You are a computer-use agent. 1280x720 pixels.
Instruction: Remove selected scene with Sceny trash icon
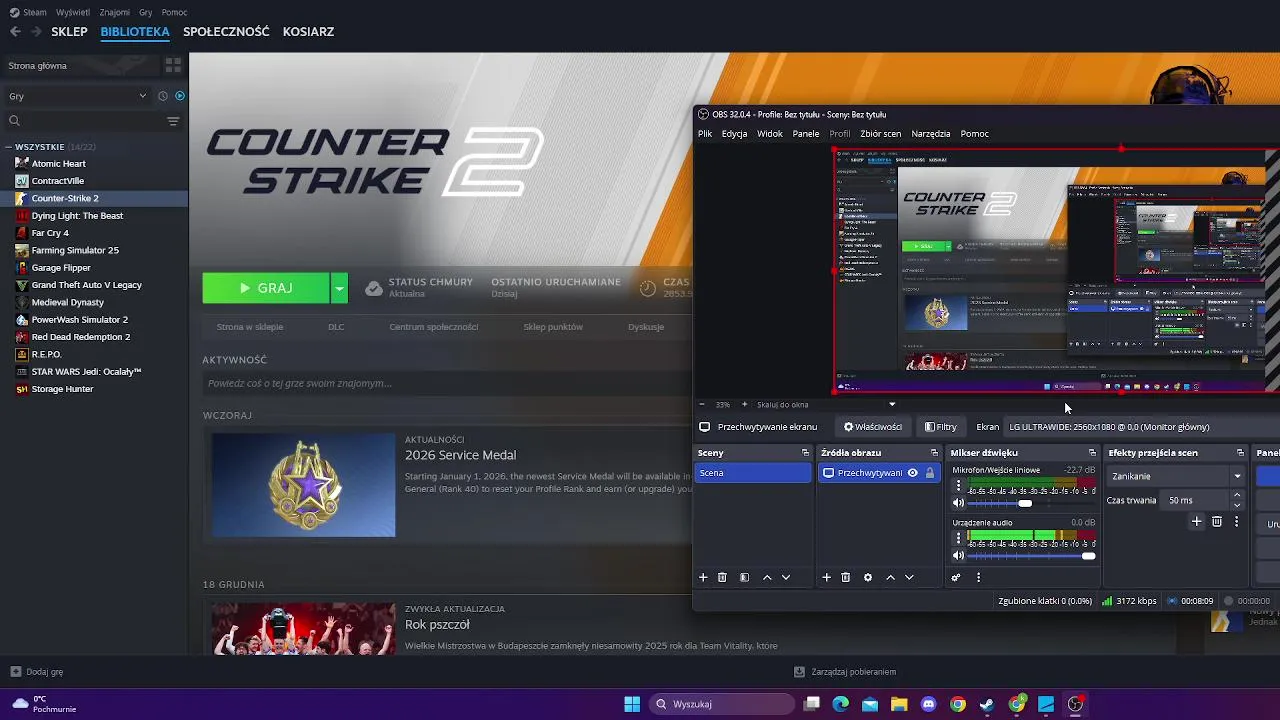click(722, 577)
